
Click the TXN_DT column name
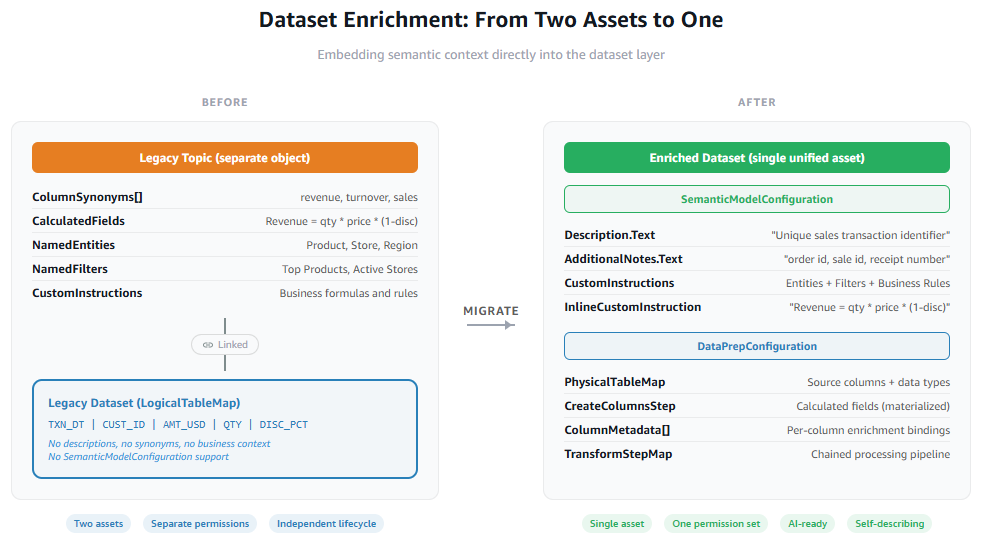point(66,425)
